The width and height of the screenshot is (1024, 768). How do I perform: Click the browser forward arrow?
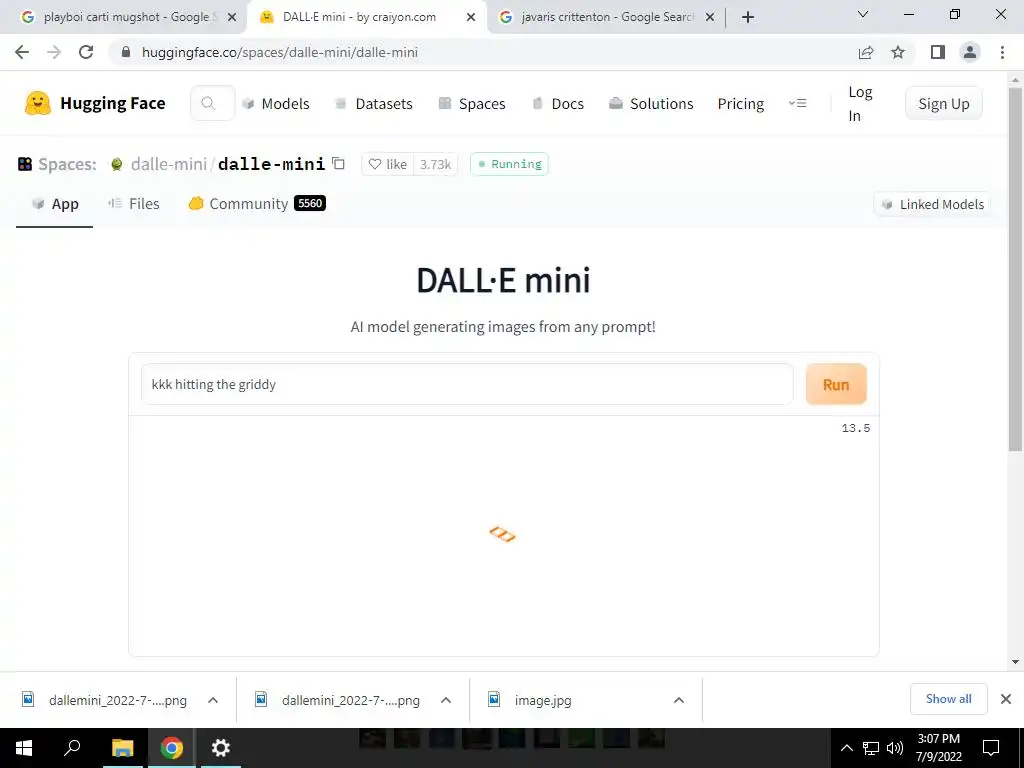click(x=54, y=52)
